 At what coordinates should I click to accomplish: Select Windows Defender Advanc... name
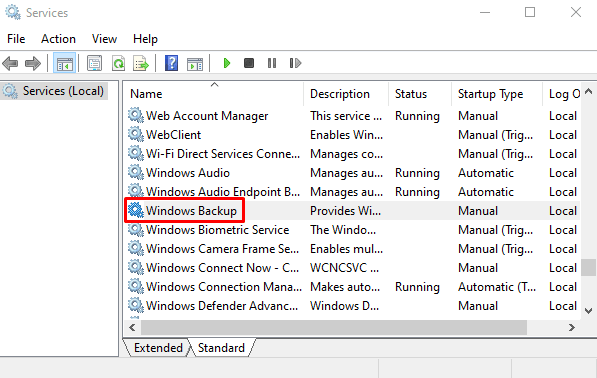click(x=222, y=306)
